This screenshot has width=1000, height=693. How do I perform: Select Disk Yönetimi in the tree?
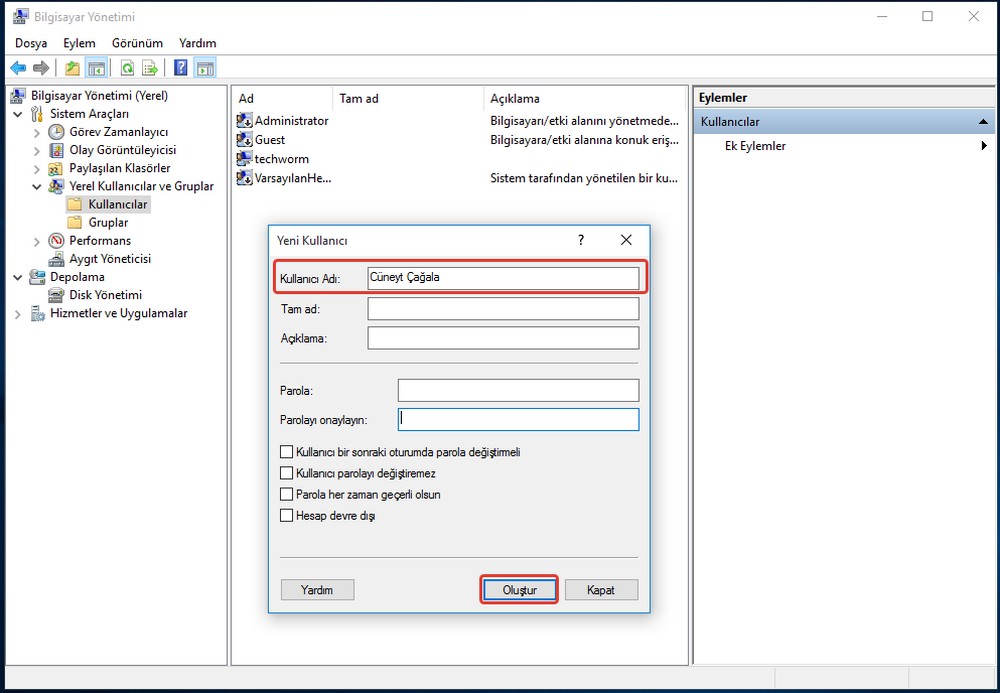105,295
